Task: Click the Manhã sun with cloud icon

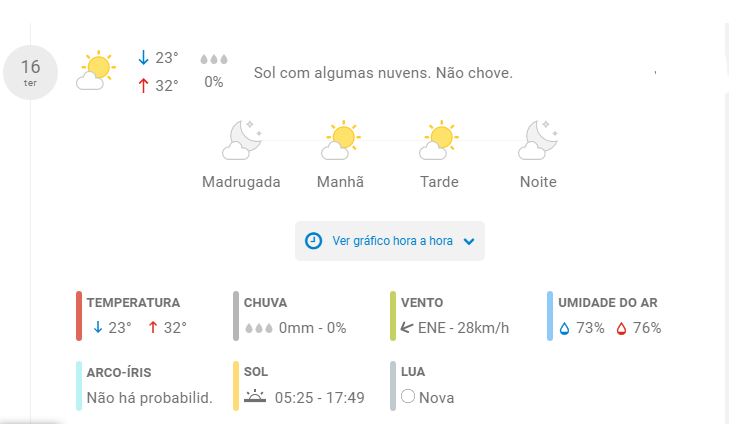Action: 341,140
